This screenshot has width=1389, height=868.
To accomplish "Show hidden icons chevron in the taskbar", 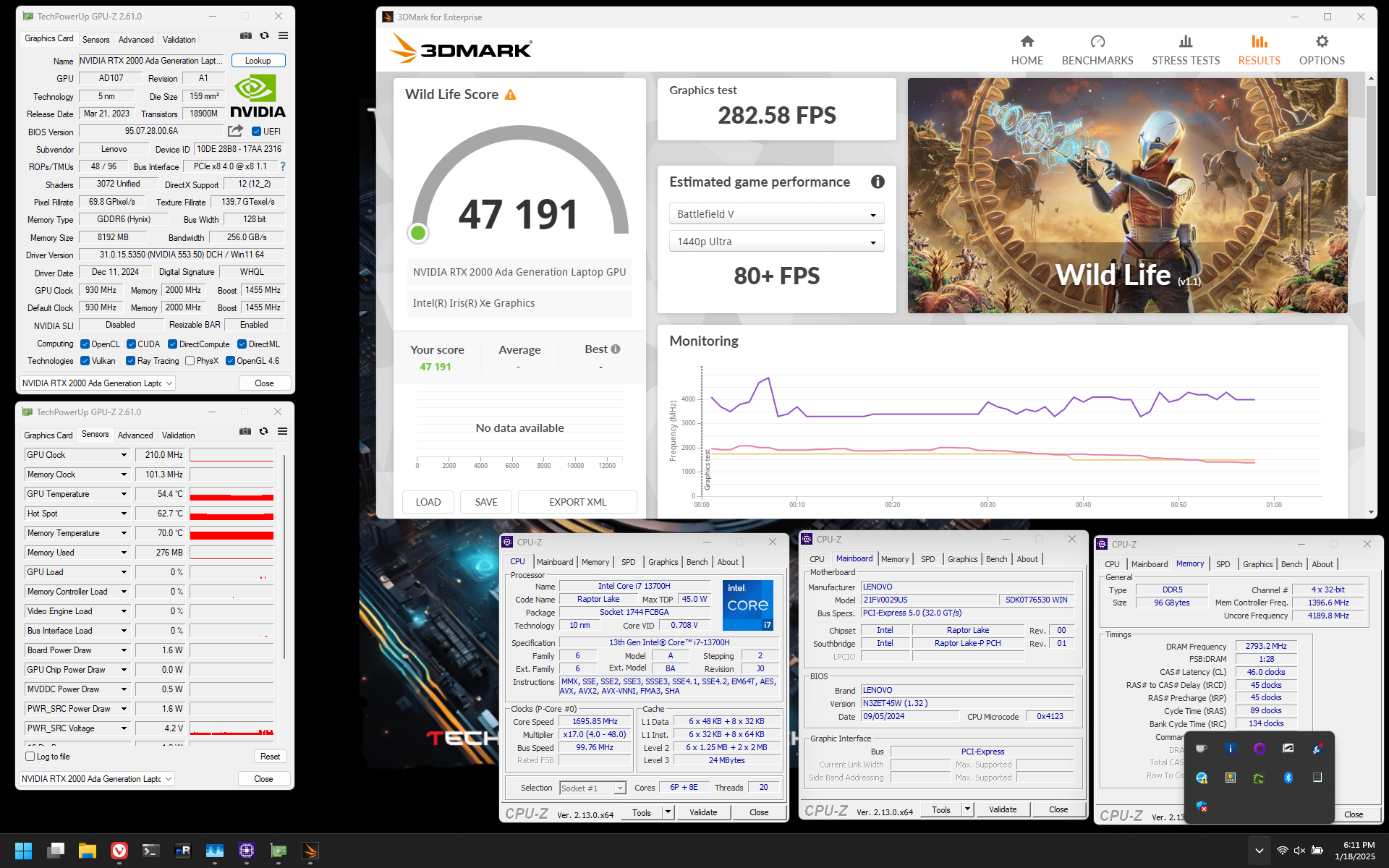I will click(1259, 851).
